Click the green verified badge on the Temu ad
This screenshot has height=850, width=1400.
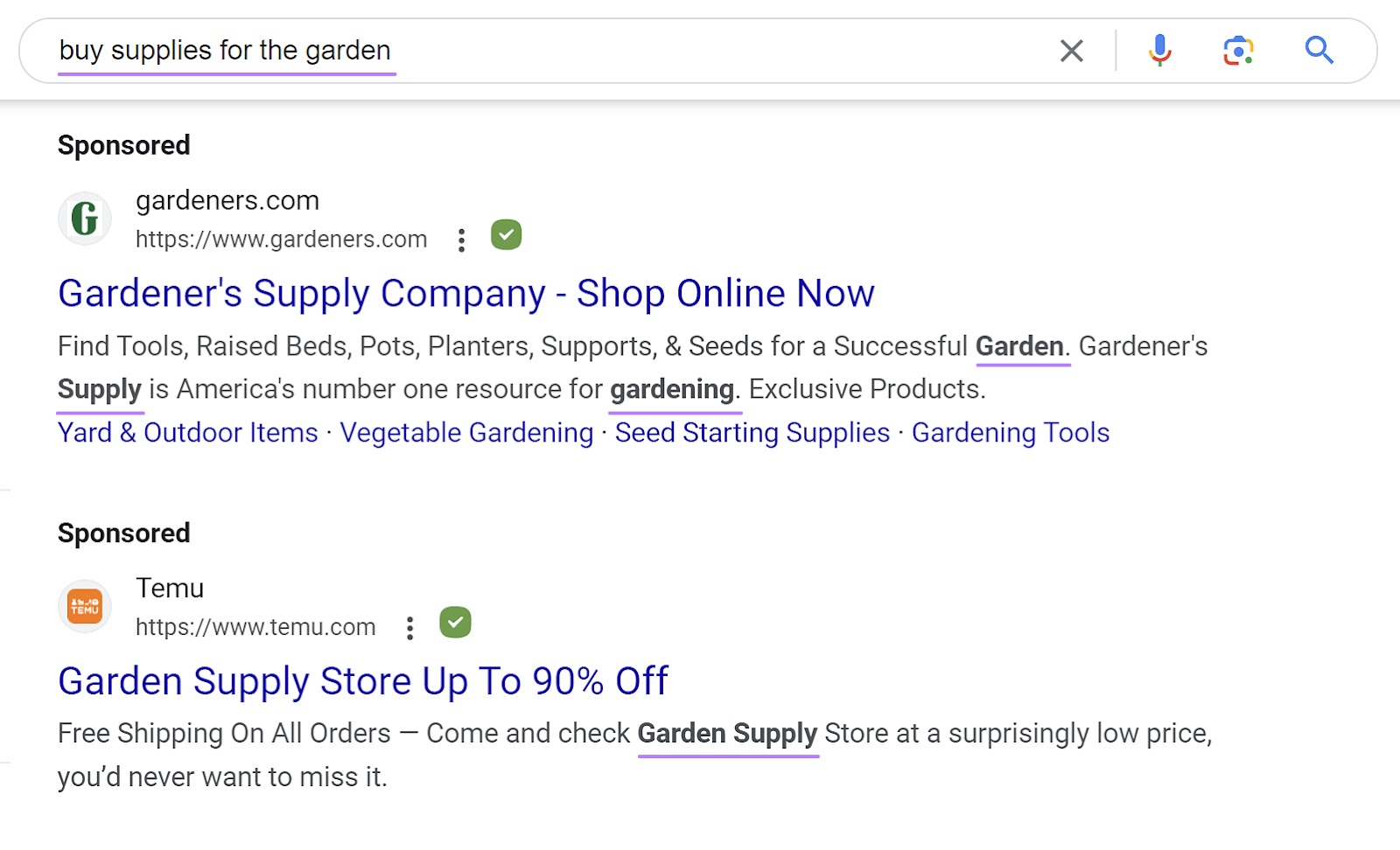pyautogui.click(x=455, y=623)
